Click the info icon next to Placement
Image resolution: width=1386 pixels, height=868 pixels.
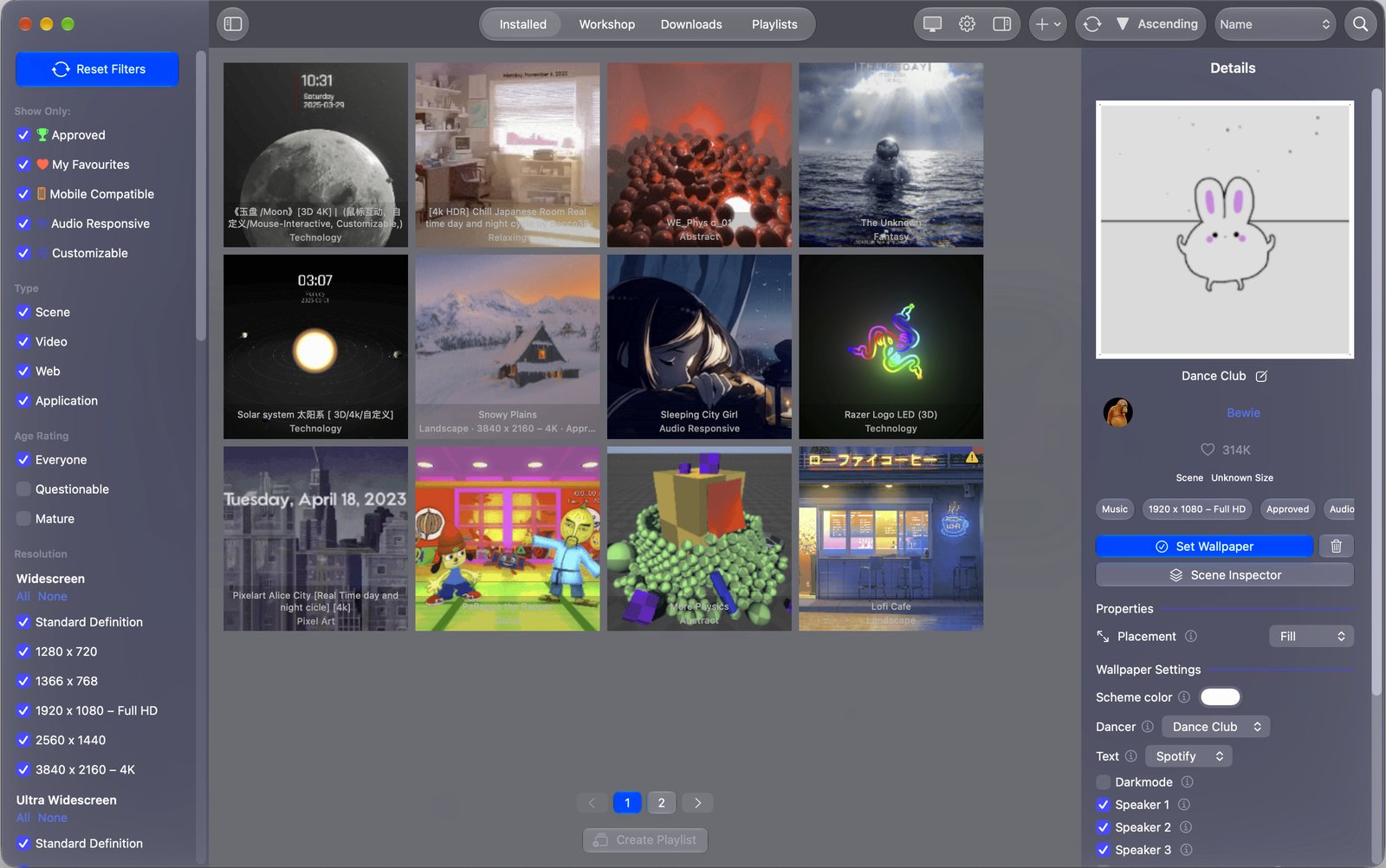[1191, 636]
